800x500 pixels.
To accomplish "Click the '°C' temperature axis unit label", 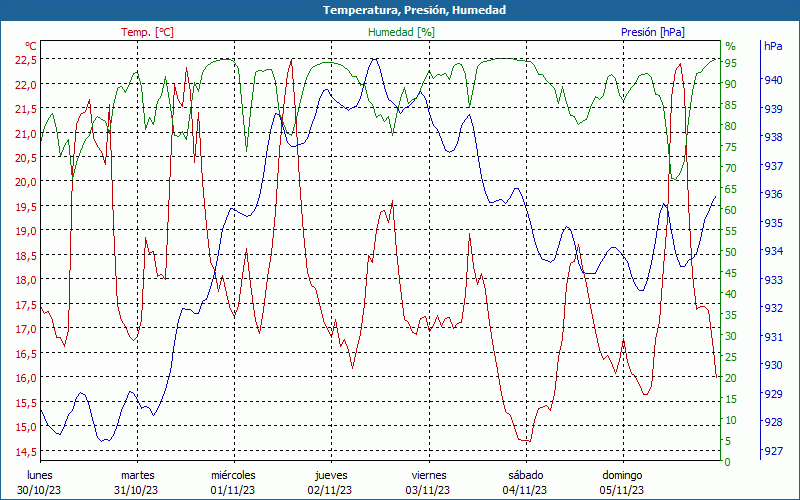I will coord(31,46).
